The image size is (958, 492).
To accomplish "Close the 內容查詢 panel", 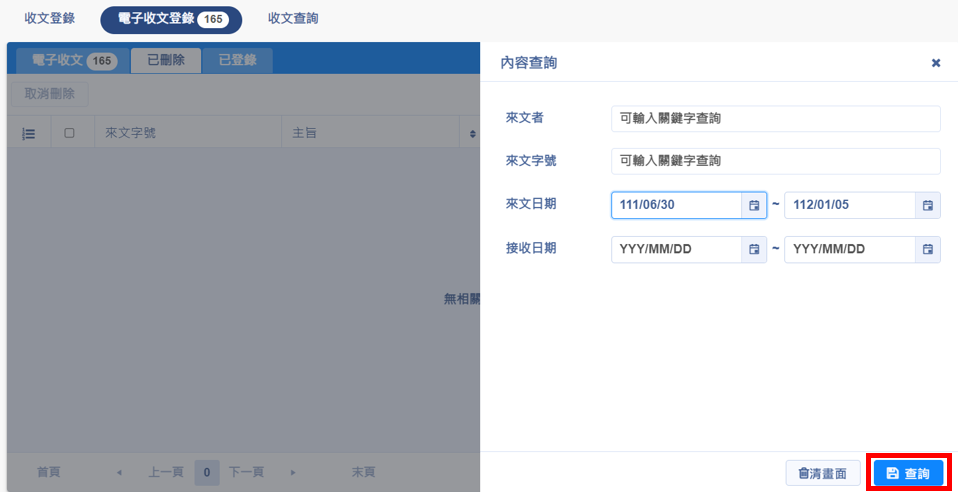I will 936,63.
